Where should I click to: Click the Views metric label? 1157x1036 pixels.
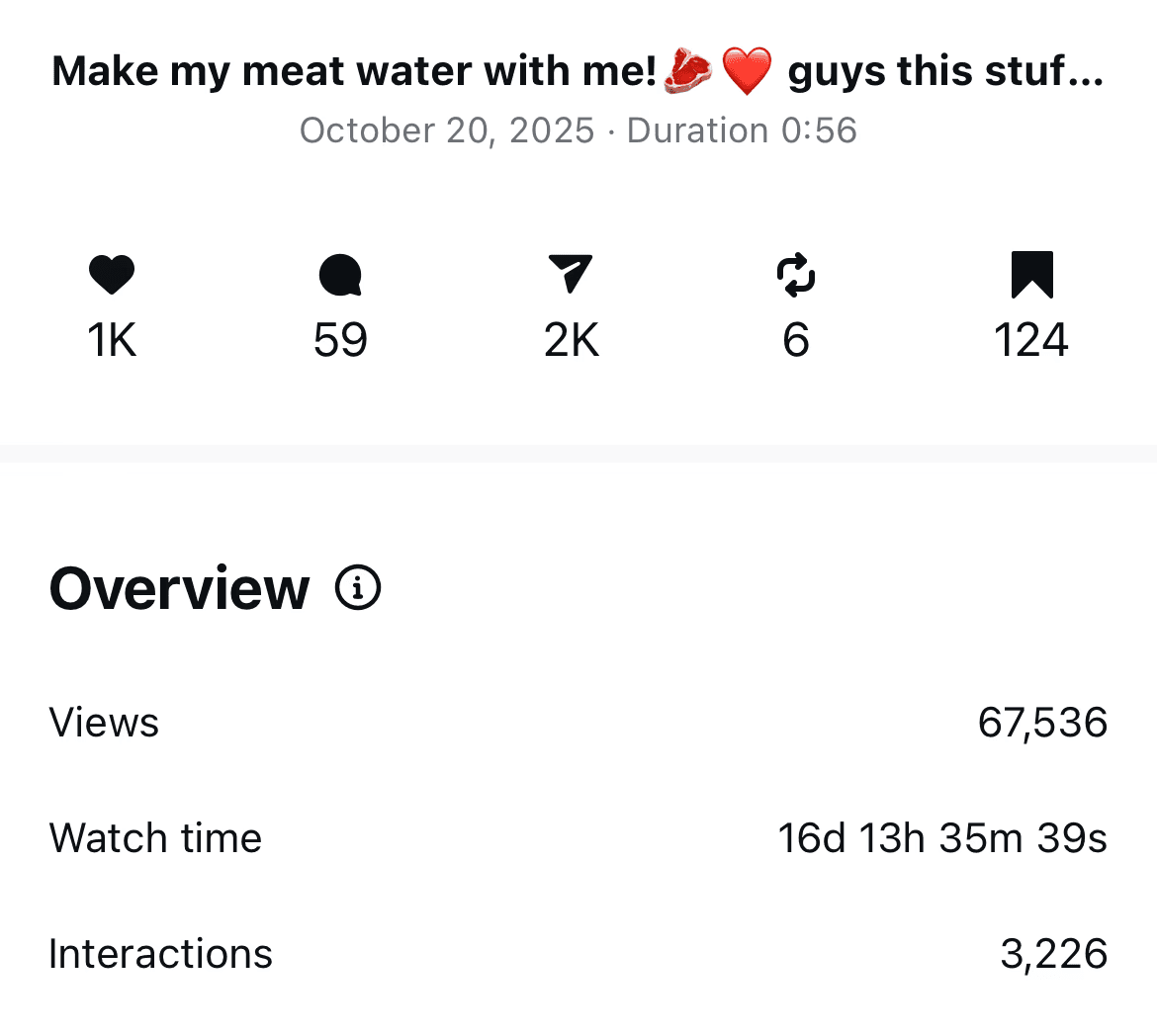point(104,723)
